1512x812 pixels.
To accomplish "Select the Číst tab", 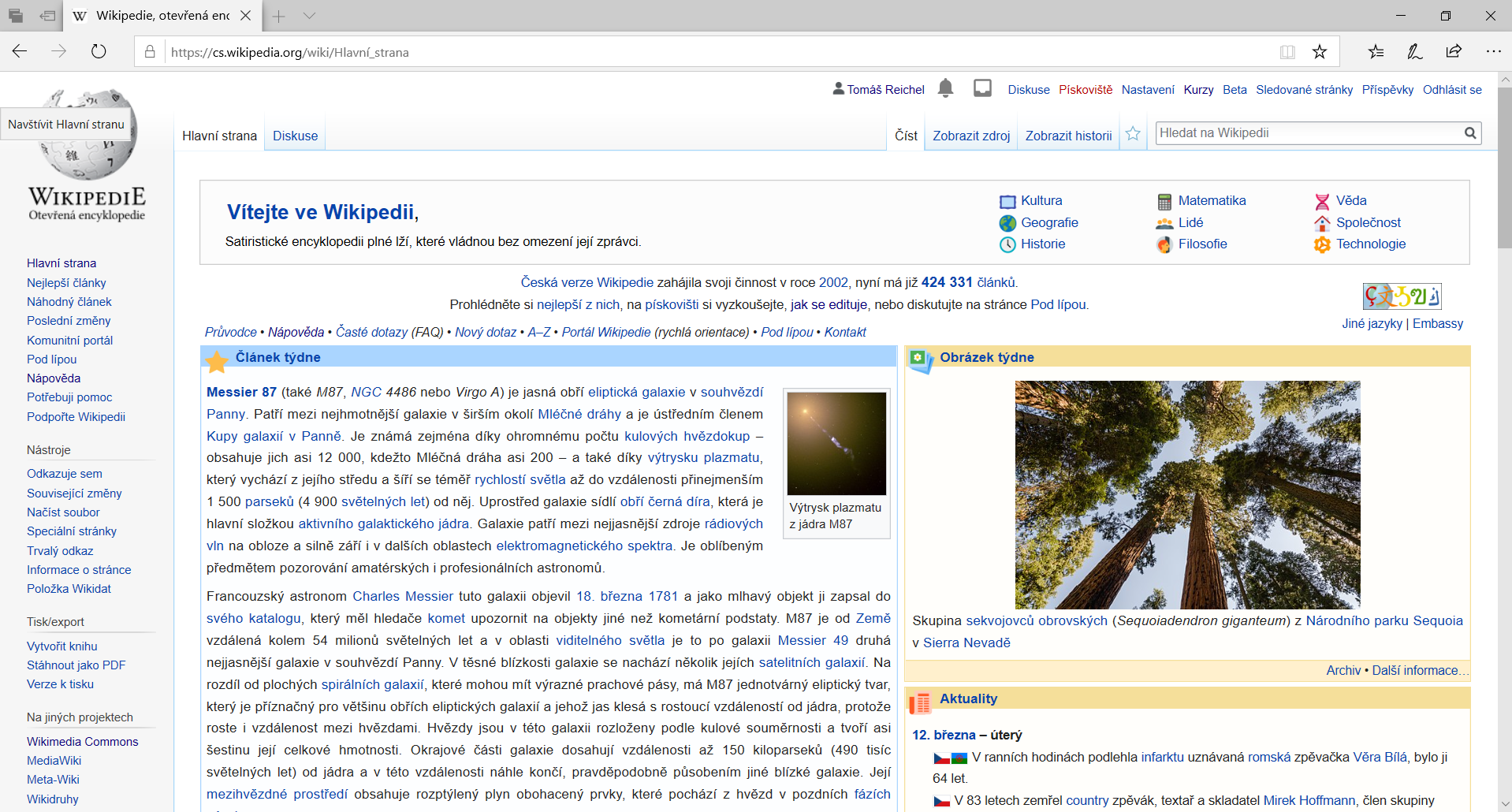I will point(906,136).
